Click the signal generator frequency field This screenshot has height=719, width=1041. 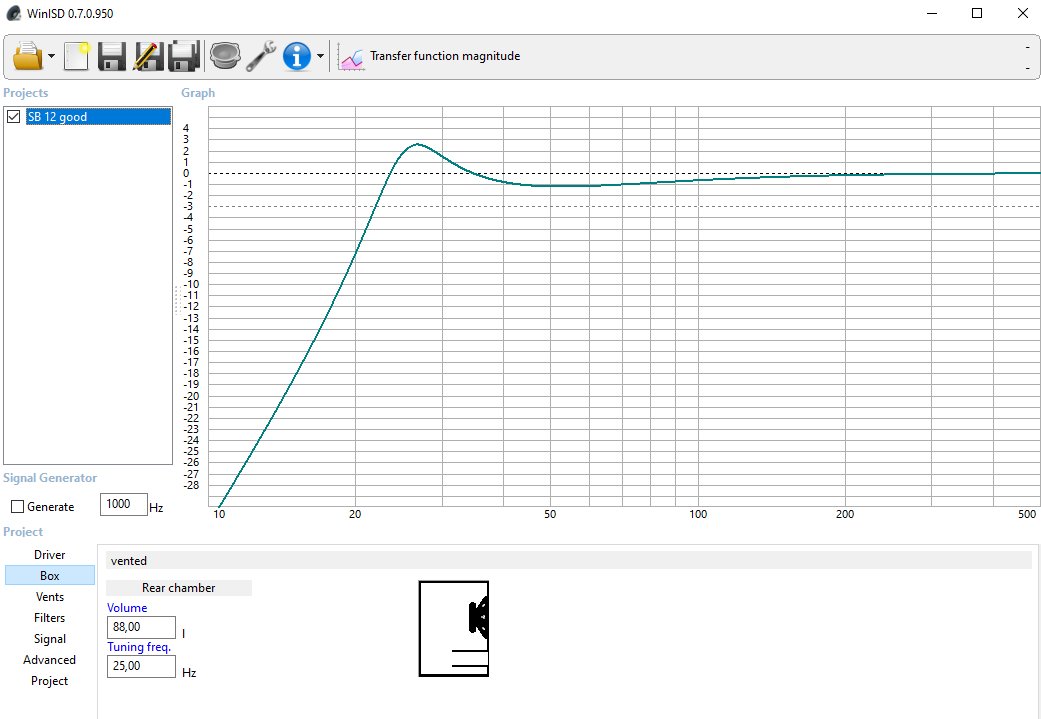click(x=123, y=504)
